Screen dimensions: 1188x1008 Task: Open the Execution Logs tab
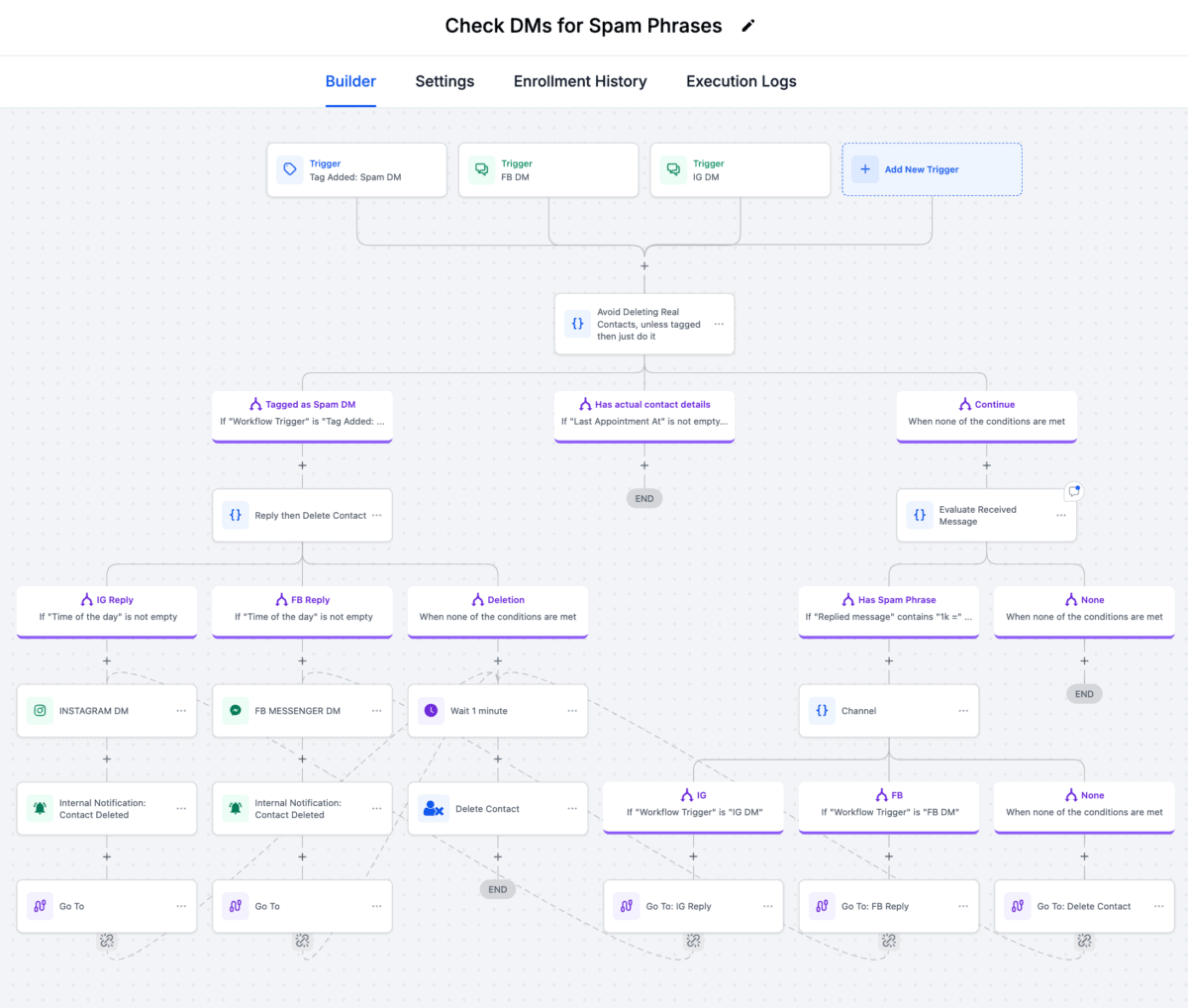[x=741, y=81]
